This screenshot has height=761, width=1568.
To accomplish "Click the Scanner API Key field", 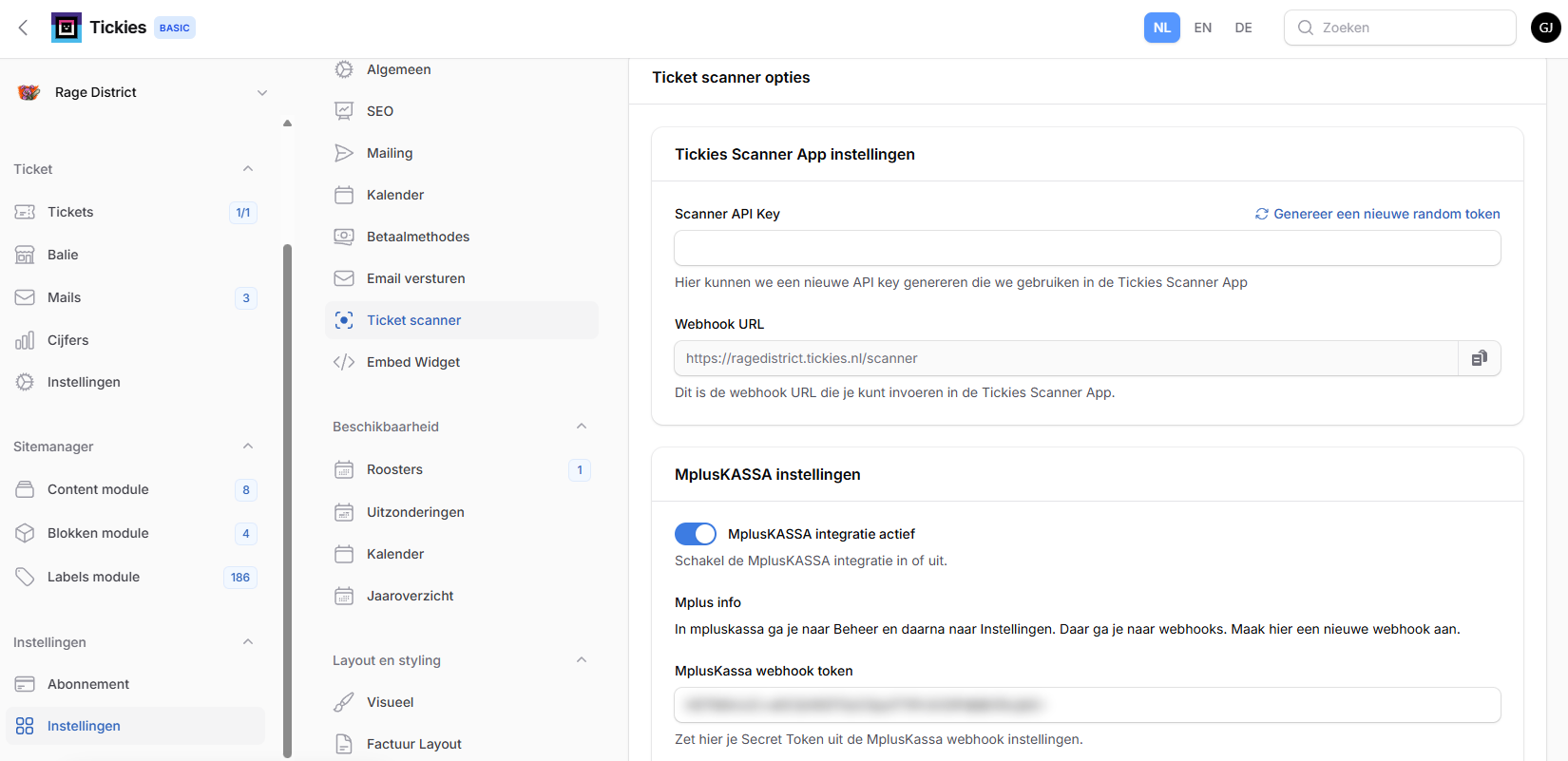I will point(1087,248).
